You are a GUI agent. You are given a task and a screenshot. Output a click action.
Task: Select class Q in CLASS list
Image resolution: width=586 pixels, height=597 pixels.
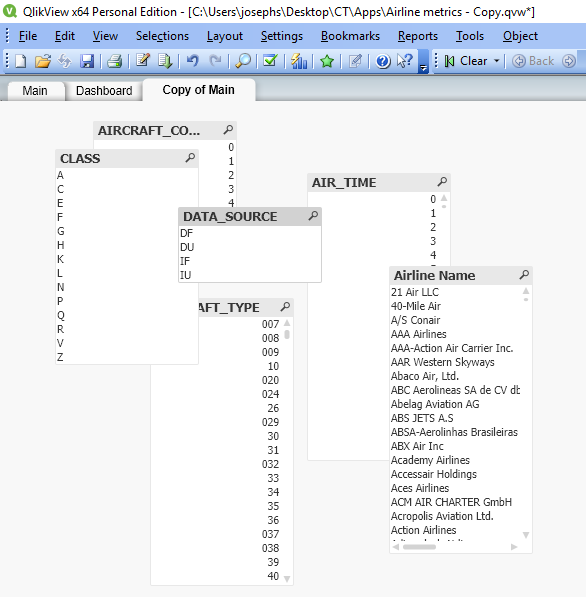[127, 315]
